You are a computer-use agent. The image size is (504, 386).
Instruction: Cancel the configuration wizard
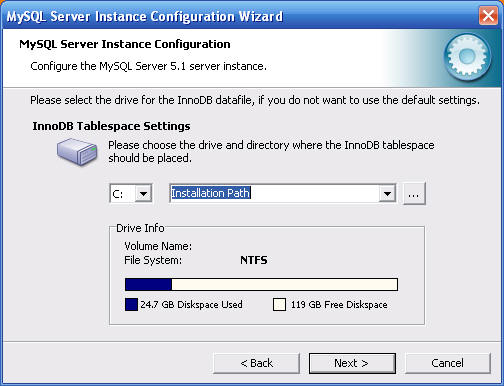coord(447,363)
